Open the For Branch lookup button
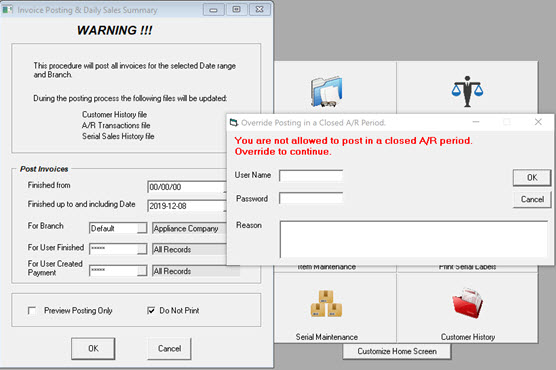556x370 pixels. pos(142,228)
